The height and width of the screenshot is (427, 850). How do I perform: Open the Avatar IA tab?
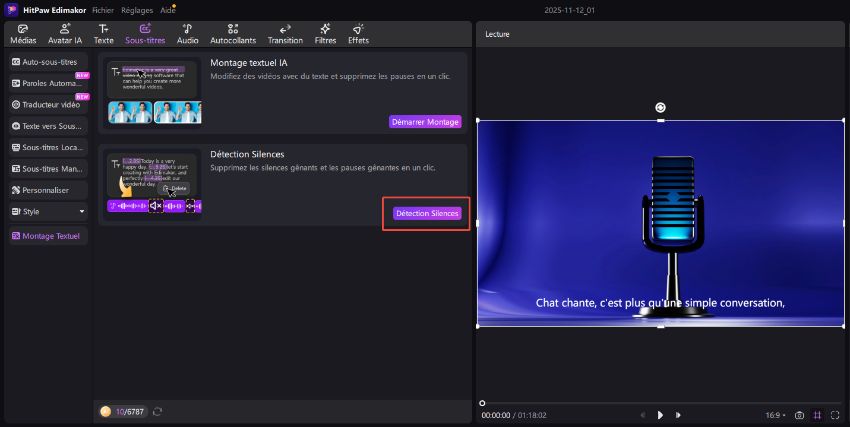[x=65, y=34]
